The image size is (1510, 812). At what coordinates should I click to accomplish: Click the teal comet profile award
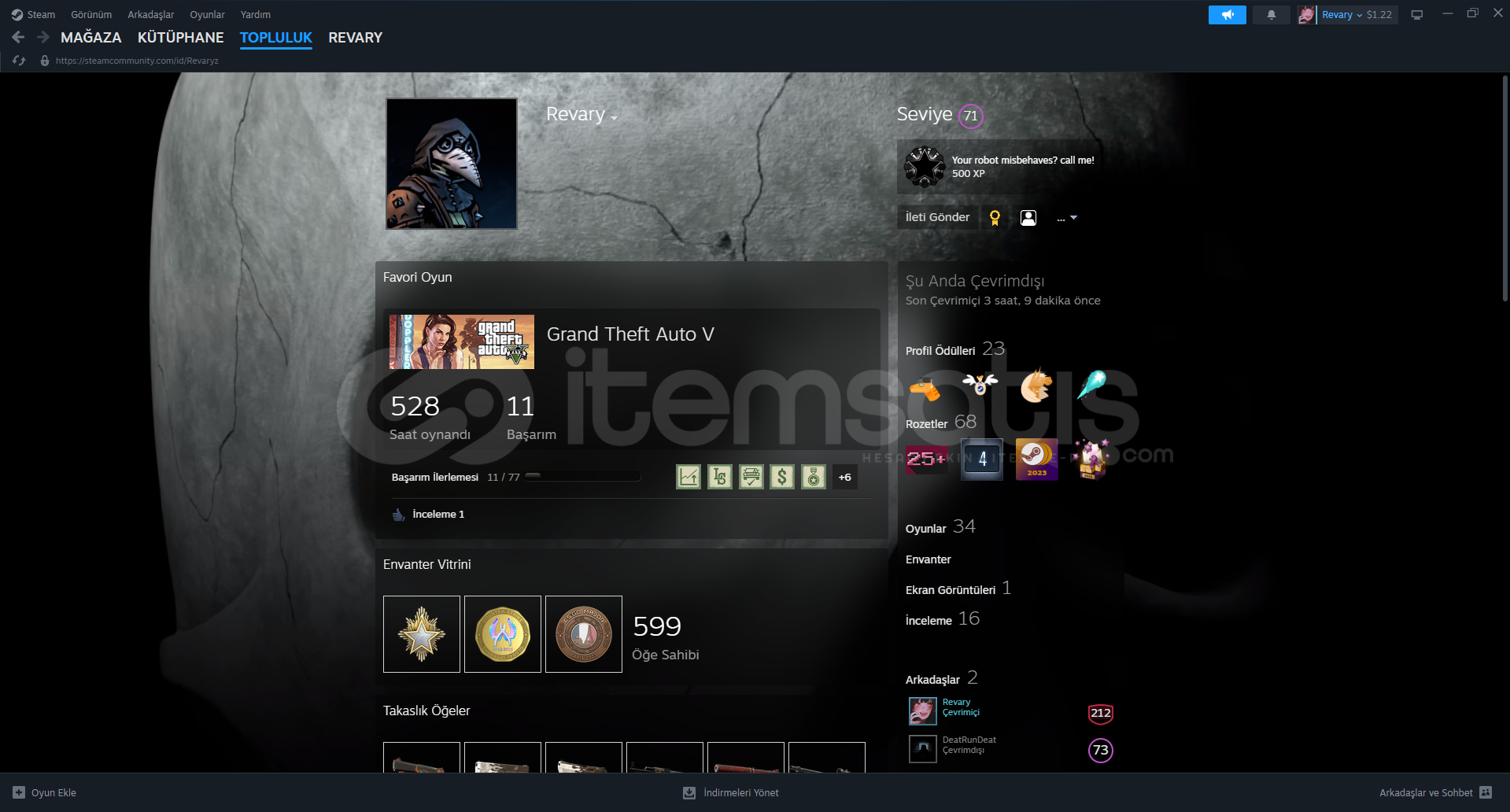(x=1092, y=386)
